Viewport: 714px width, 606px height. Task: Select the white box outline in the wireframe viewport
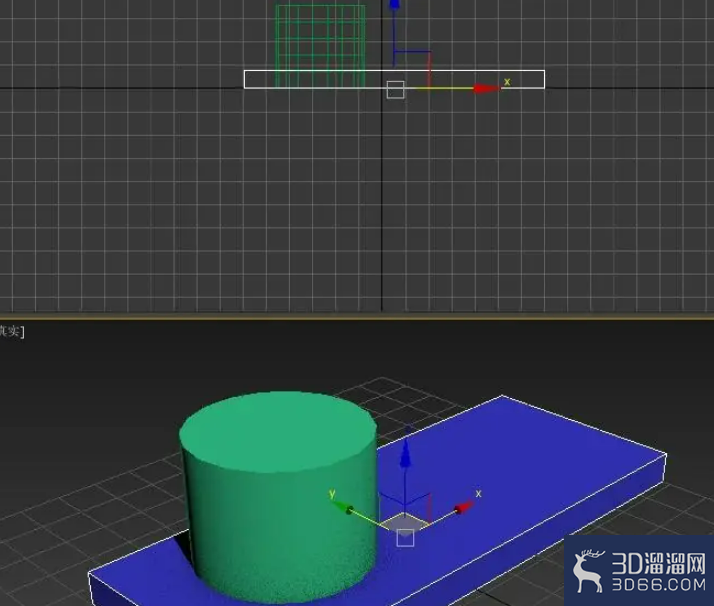coord(394,79)
